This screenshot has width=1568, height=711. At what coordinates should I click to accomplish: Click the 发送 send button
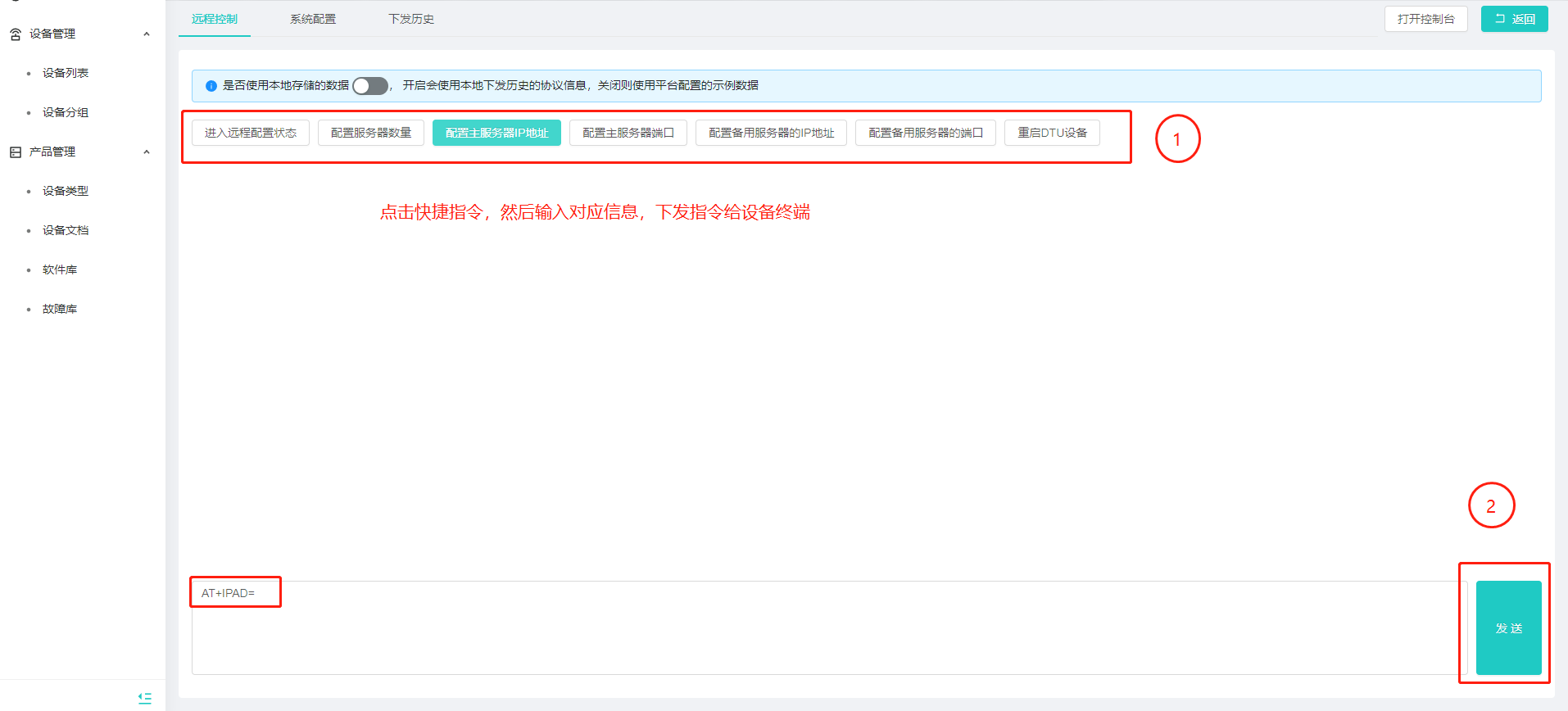pyautogui.click(x=1508, y=628)
